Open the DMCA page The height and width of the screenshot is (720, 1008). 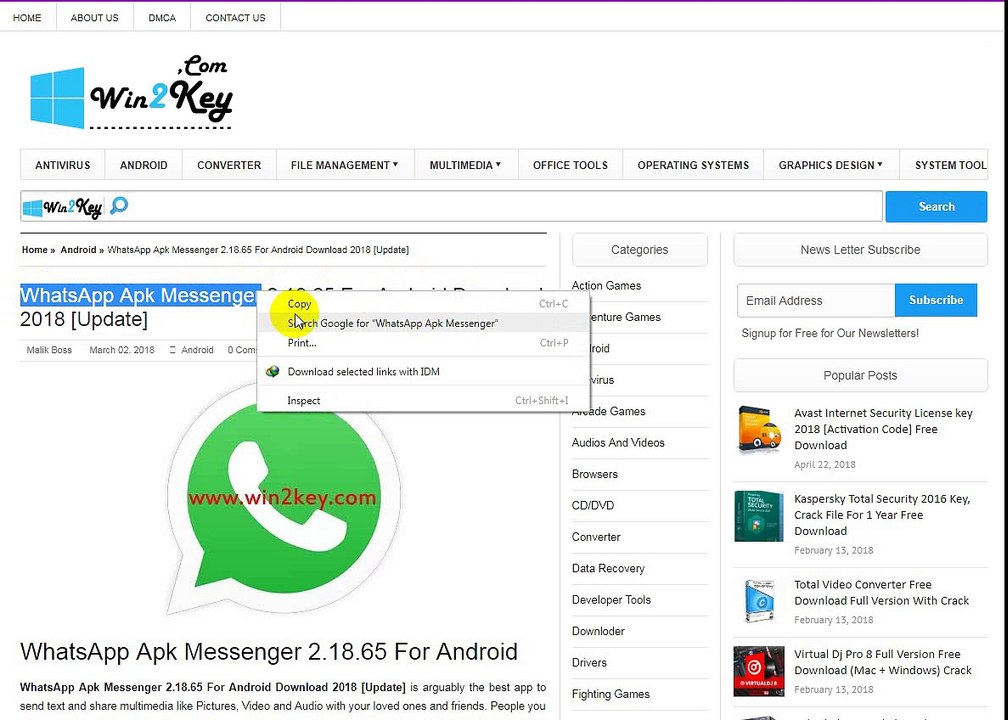click(162, 18)
